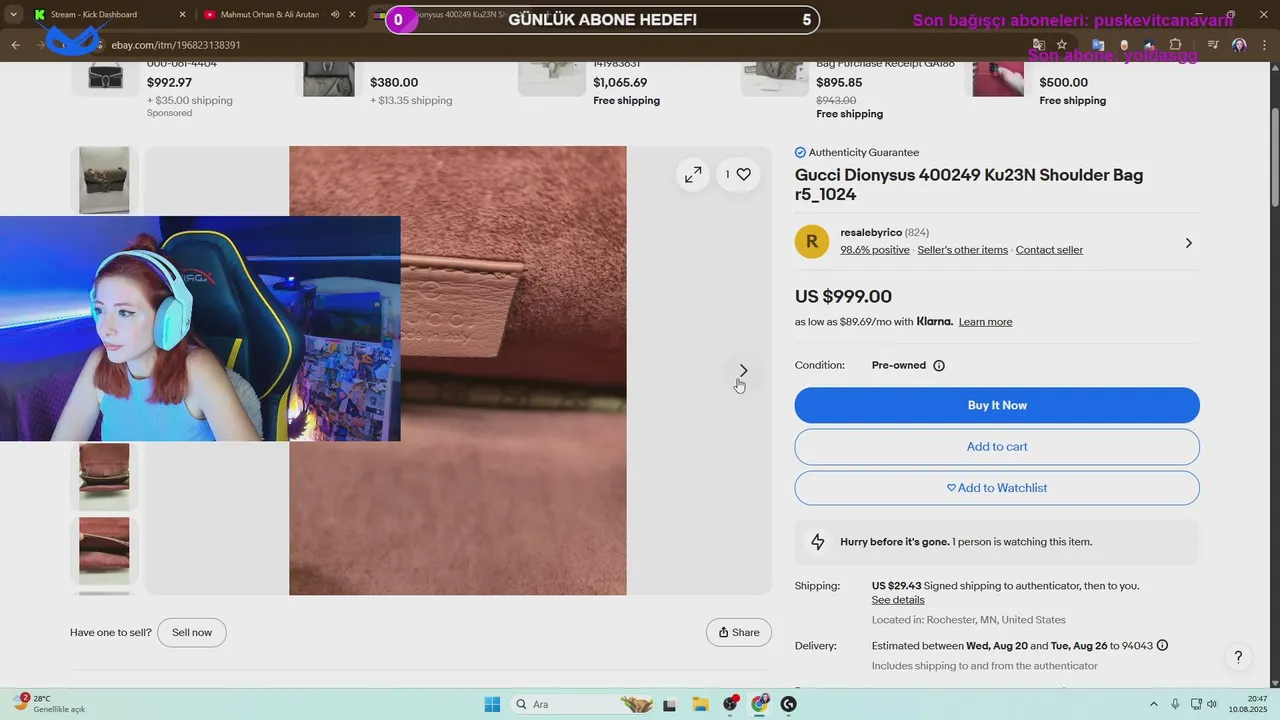The width and height of the screenshot is (1280, 720).
Task: Click Windows taskbar search box Ara
Action: (x=582, y=704)
